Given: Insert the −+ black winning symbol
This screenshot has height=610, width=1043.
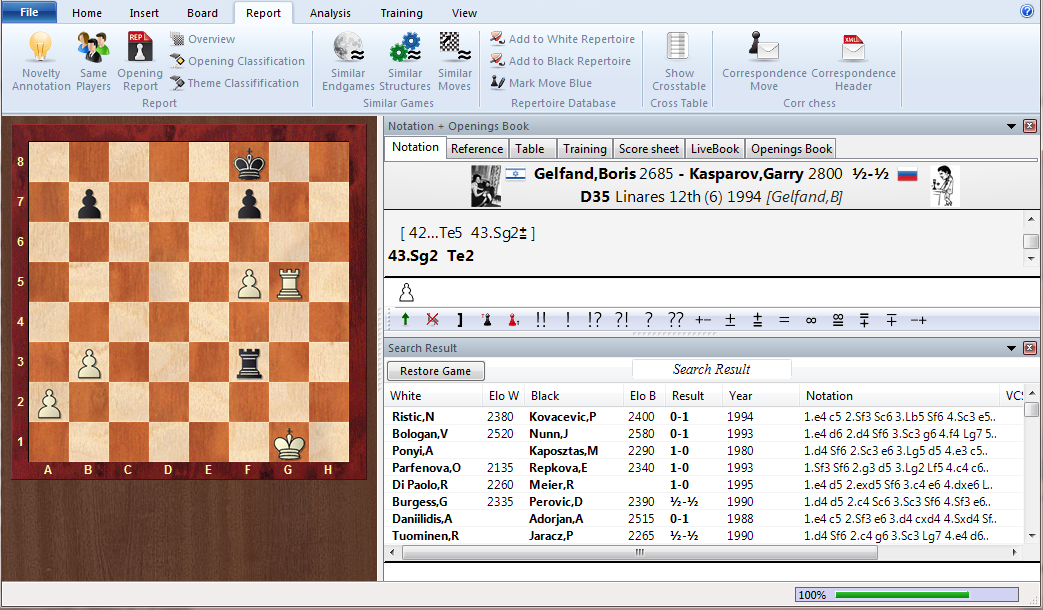Looking at the screenshot, I should 919,320.
